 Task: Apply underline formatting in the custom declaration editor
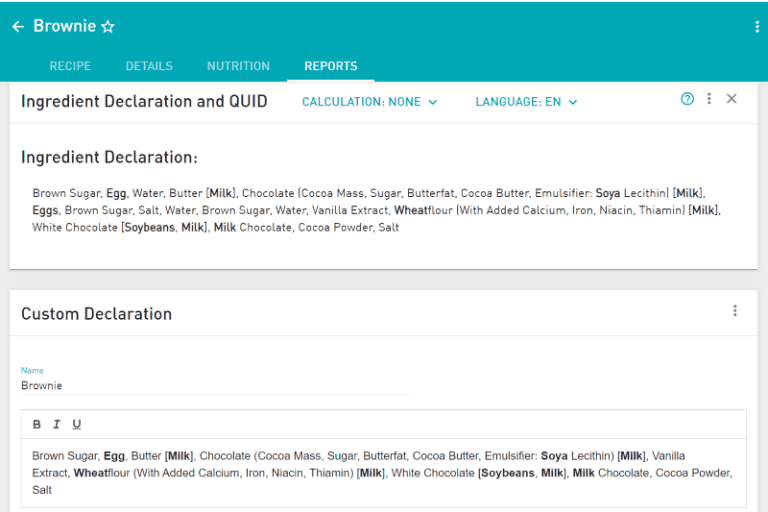pos(77,424)
